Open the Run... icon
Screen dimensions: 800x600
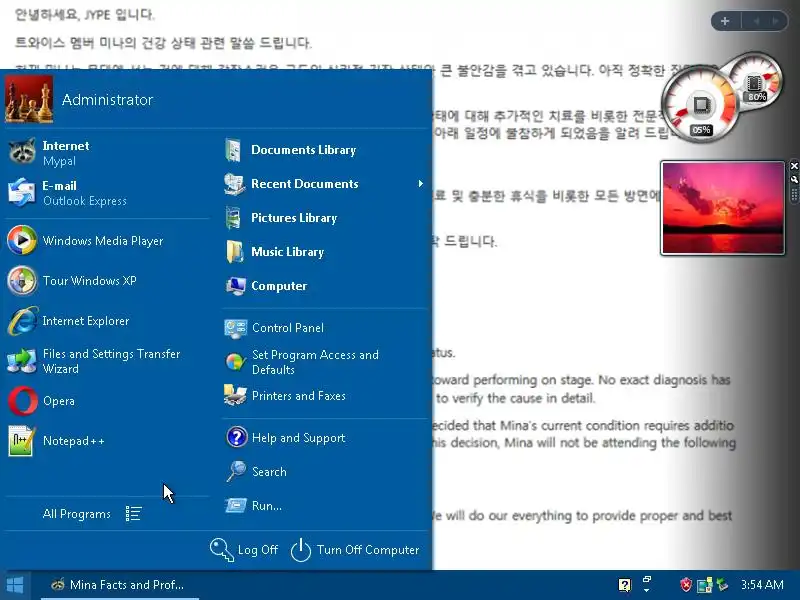point(236,506)
